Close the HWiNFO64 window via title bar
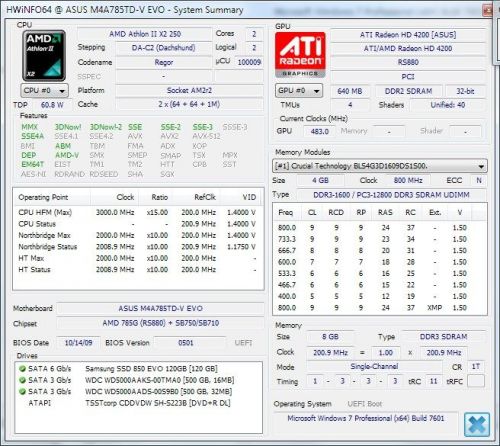 tap(488, 10)
